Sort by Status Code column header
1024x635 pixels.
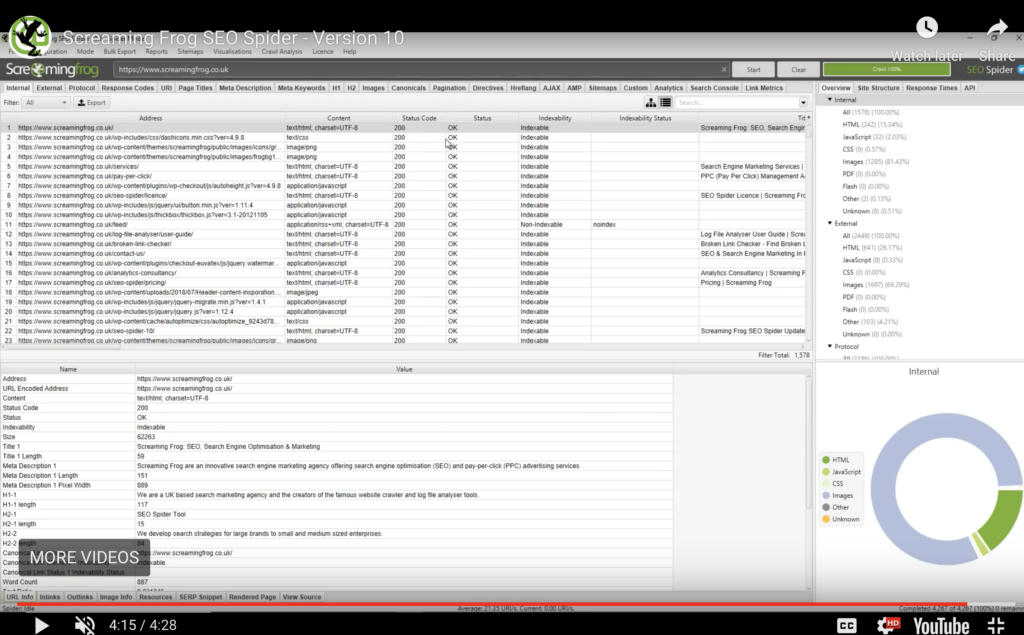pos(419,118)
